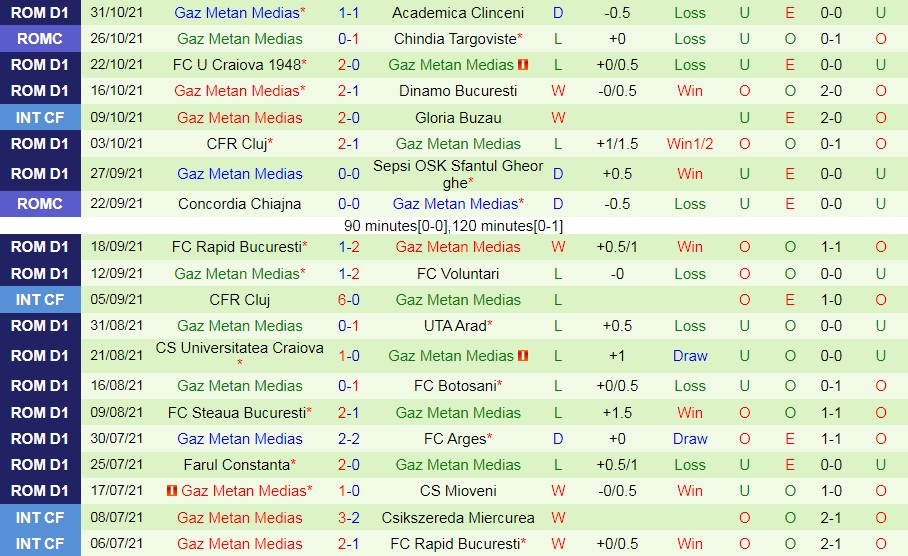
Task: Click INT CF label dated 09/10/21
Action: click(40, 118)
